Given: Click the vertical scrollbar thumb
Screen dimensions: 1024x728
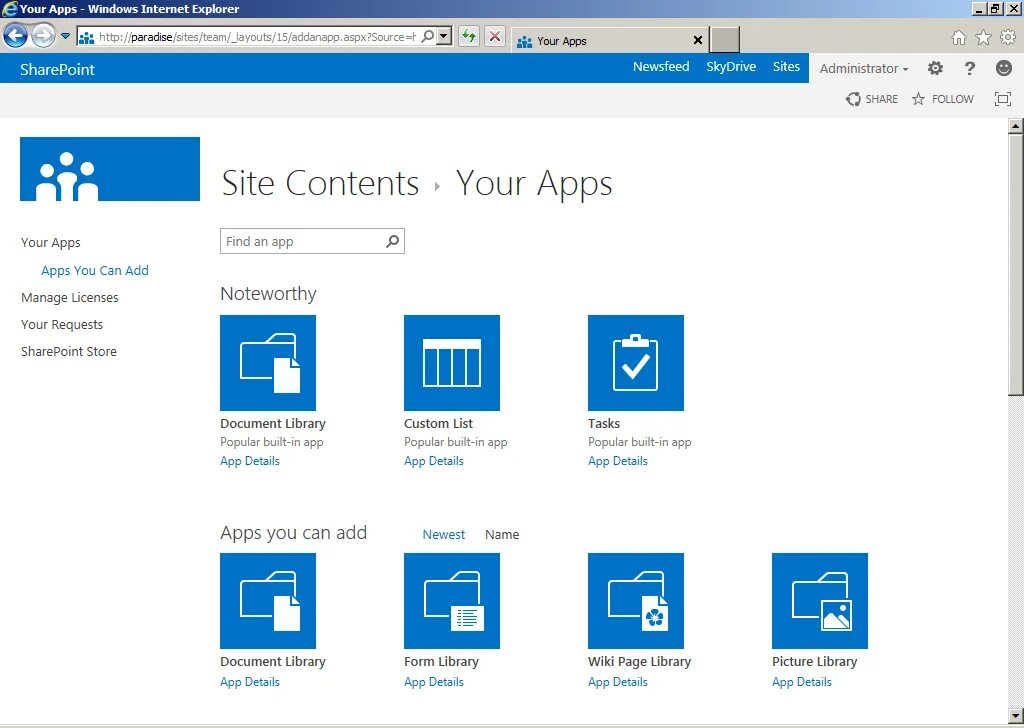Looking at the screenshot, I should [1016, 264].
